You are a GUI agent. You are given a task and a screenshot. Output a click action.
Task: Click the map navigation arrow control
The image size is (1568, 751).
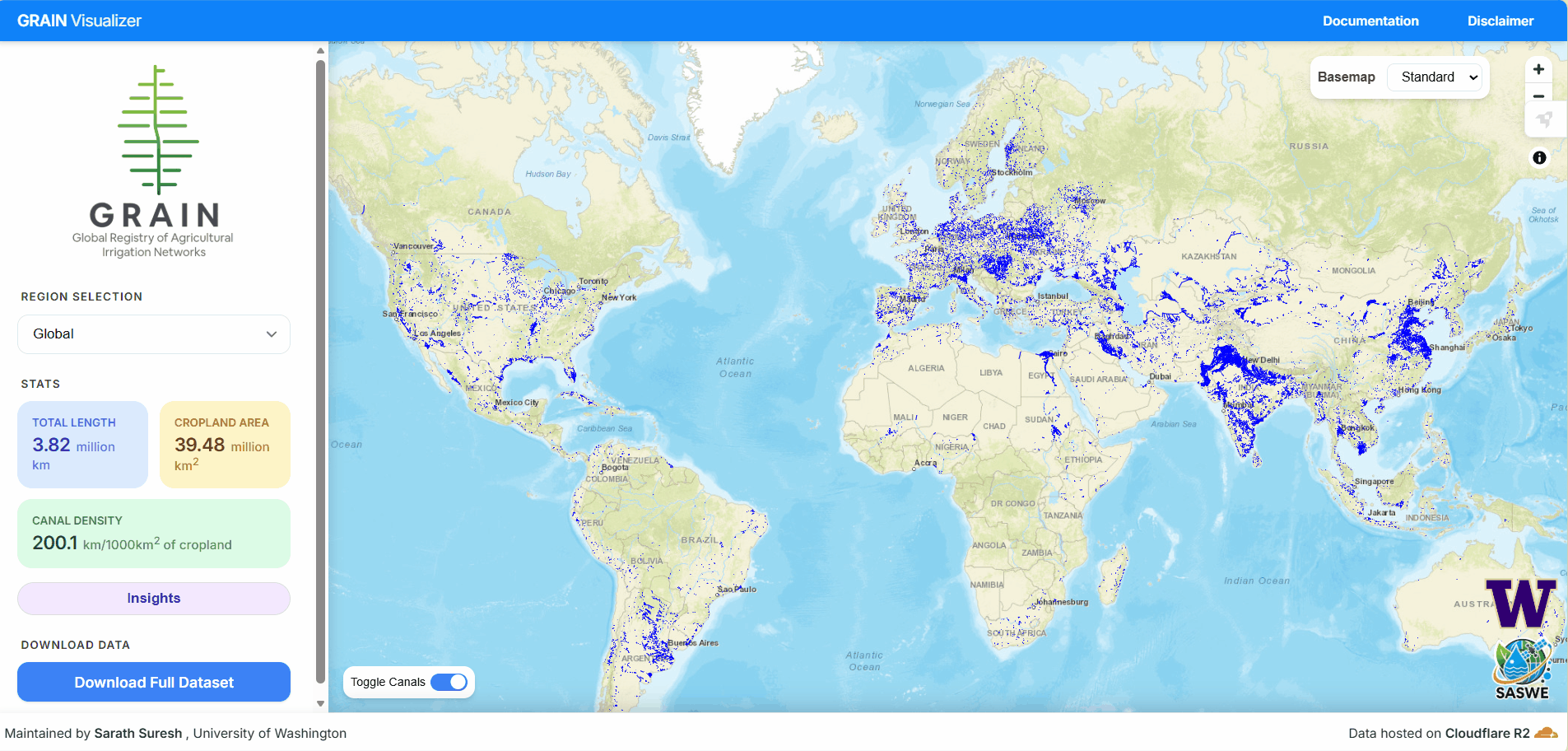[x=1544, y=119]
